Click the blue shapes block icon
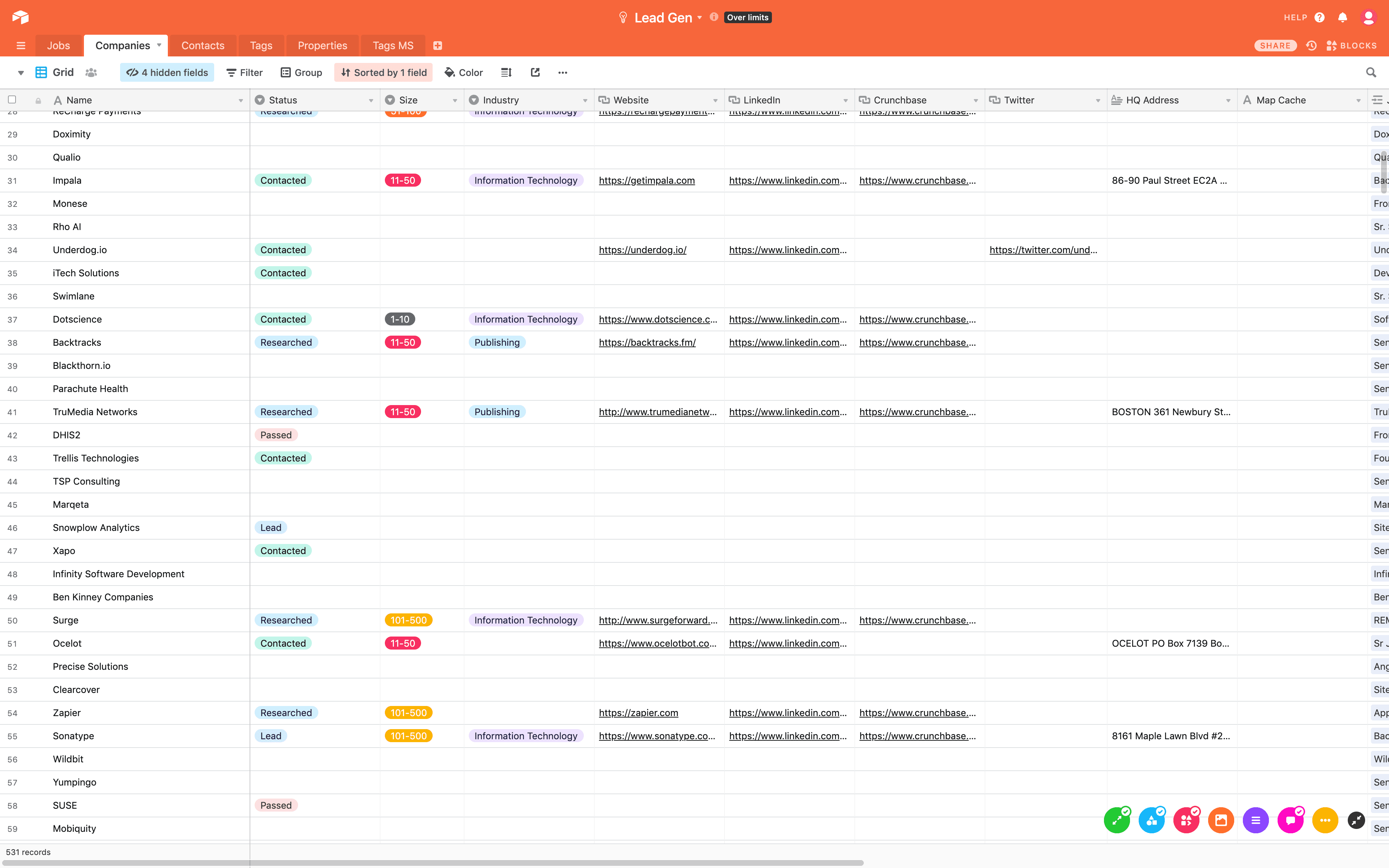1389x868 pixels. [1151, 820]
